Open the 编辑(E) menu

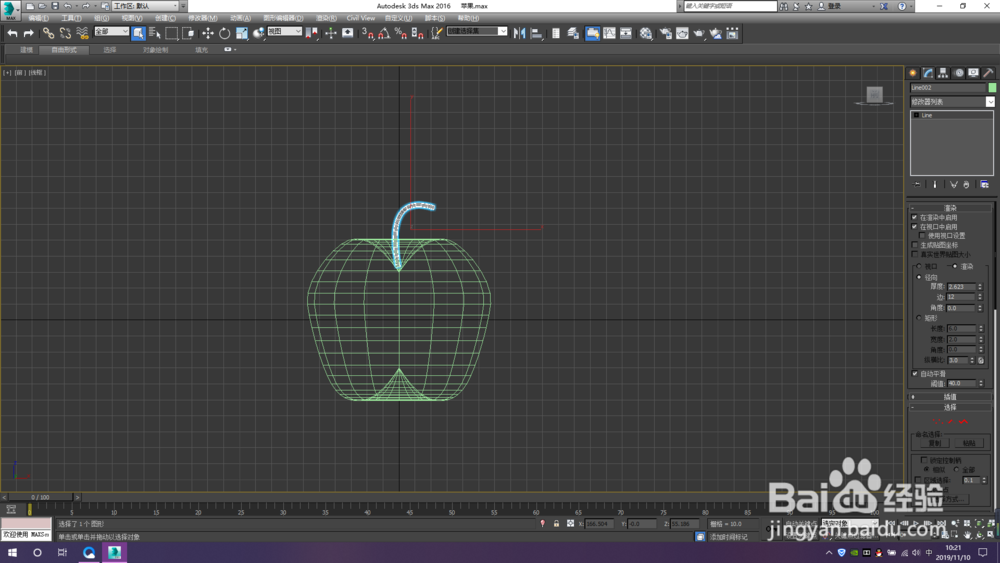[x=38, y=18]
